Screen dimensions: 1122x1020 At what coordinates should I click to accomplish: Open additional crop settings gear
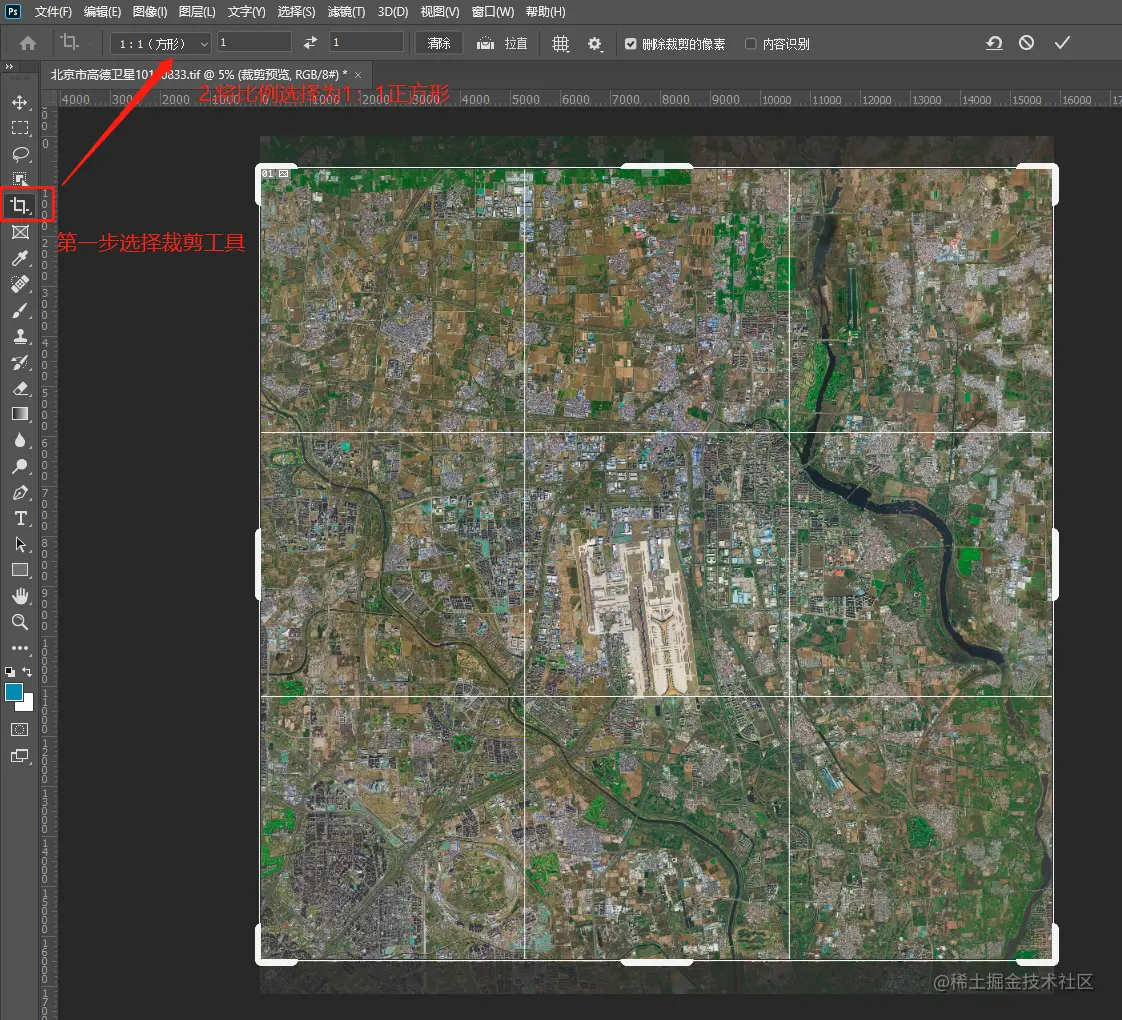click(595, 44)
